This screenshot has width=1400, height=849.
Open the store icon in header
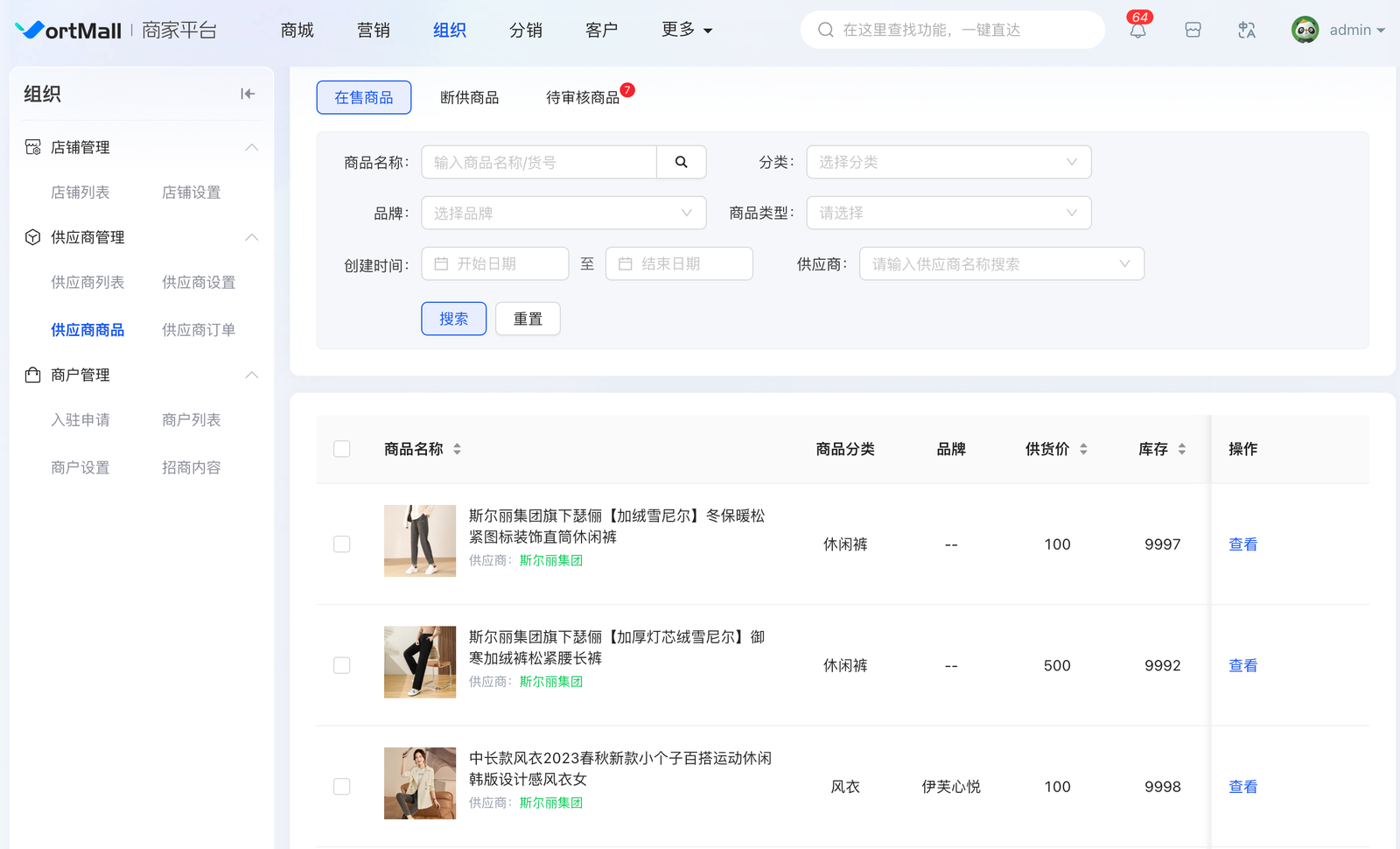pyautogui.click(x=1193, y=31)
